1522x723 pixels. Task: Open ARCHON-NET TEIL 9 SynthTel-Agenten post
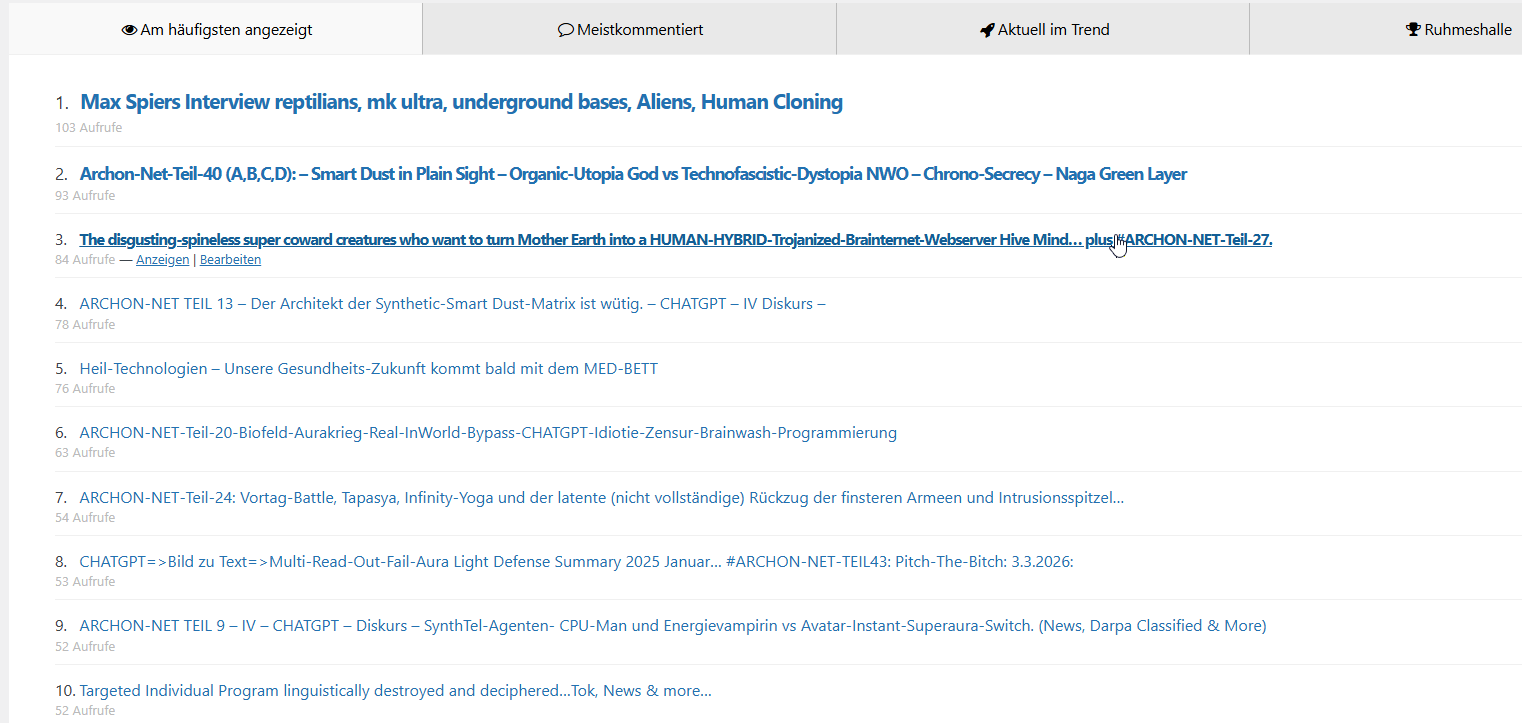pos(672,625)
